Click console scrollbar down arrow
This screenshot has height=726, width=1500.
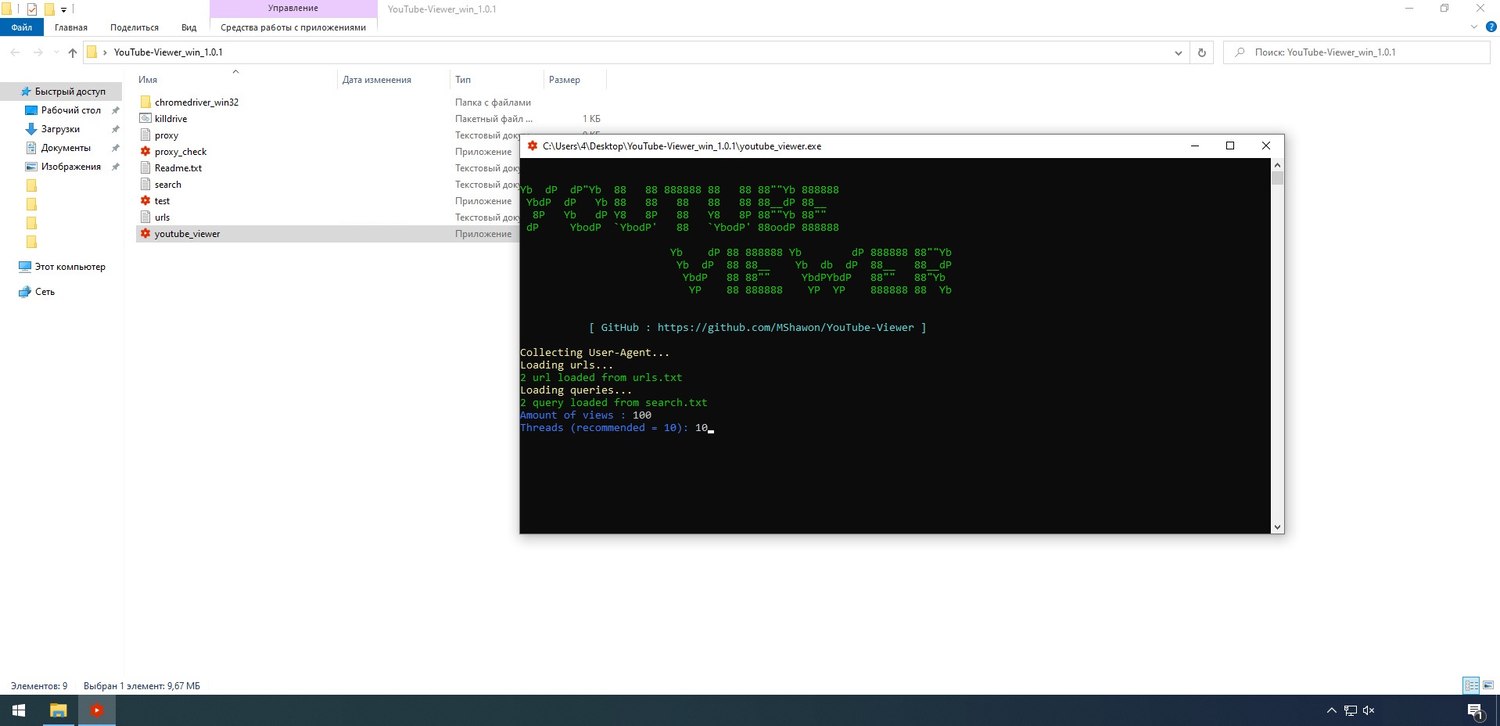(1277, 527)
